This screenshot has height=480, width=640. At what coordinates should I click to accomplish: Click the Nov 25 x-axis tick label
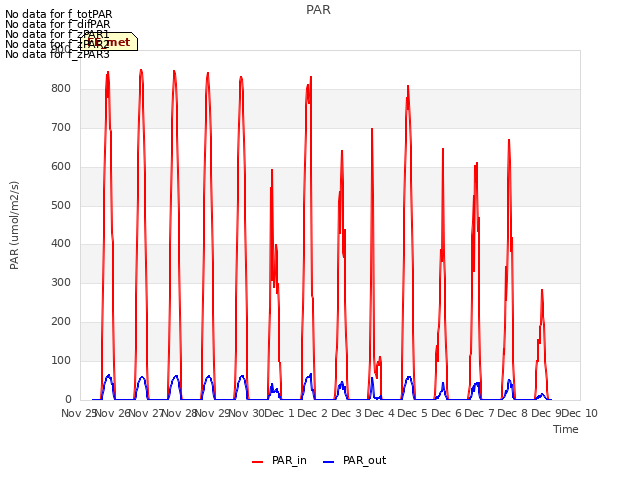[79, 413]
